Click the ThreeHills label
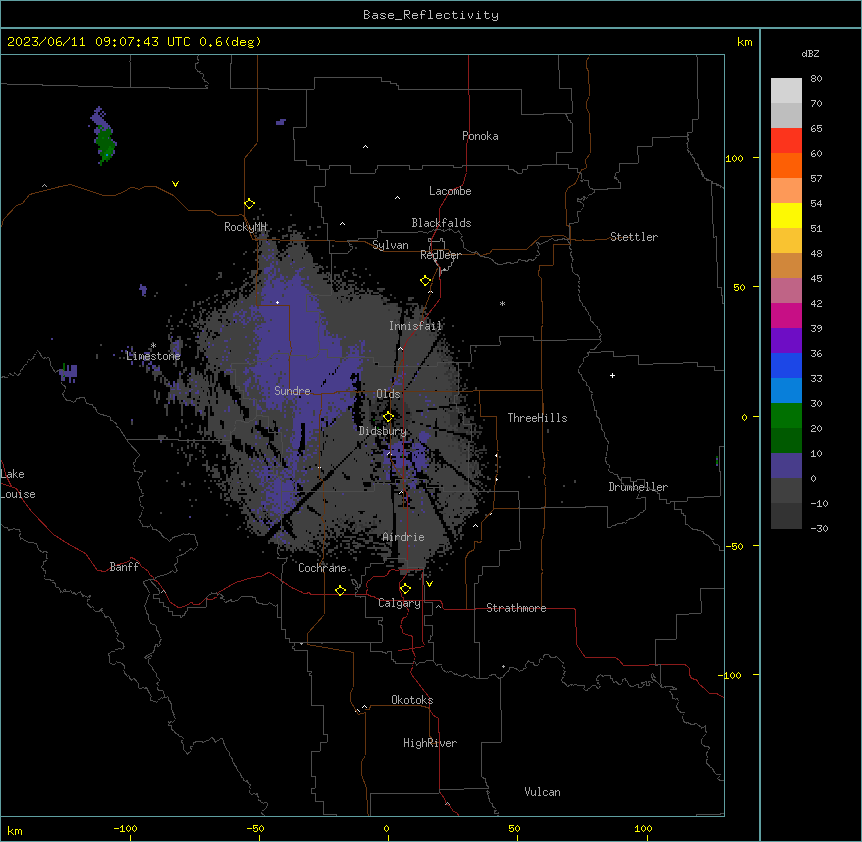 [537, 418]
